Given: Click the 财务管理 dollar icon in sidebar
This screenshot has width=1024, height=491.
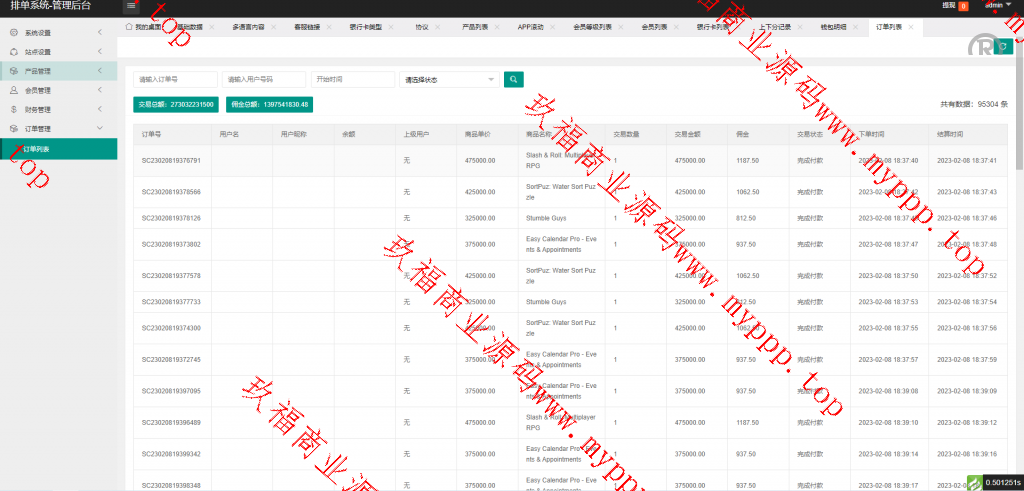Looking at the screenshot, I should pos(13,109).
